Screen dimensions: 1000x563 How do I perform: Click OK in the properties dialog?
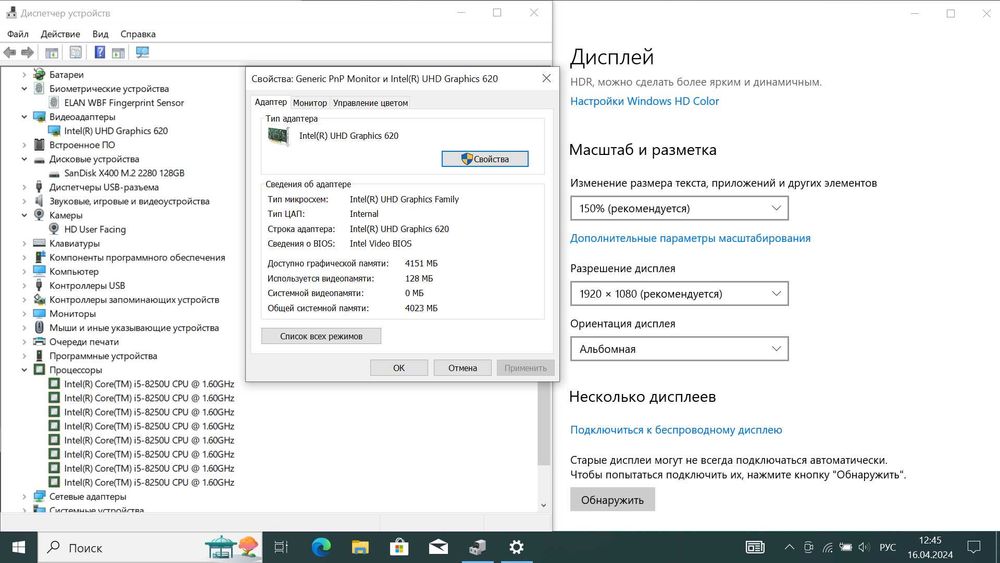pyautogui.click(x=399, y=368)
